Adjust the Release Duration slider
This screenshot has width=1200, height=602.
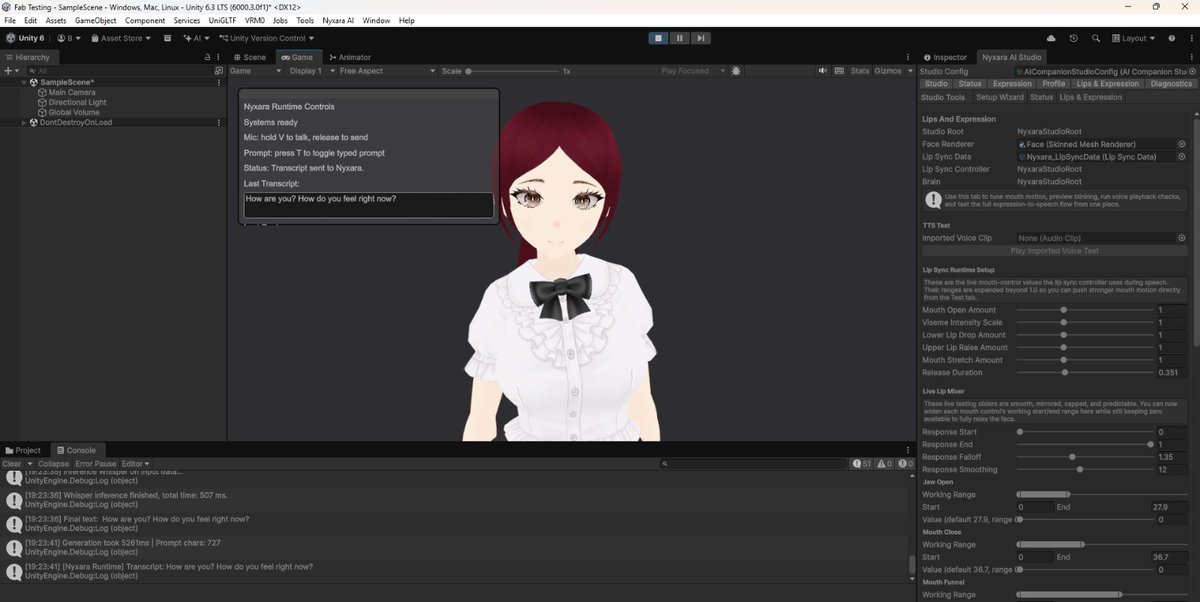(x=1084, y=372)
